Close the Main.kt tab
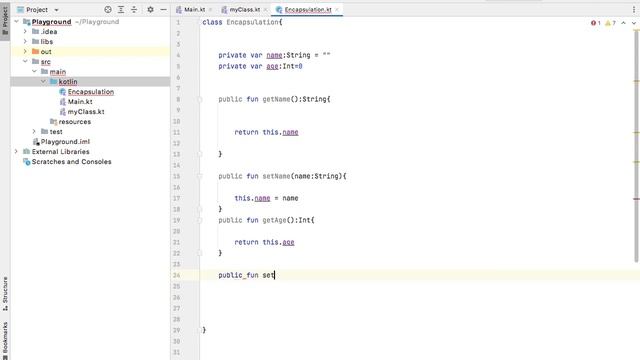Image resolution: width=640 pixels, height=360 pixels. 211,9
